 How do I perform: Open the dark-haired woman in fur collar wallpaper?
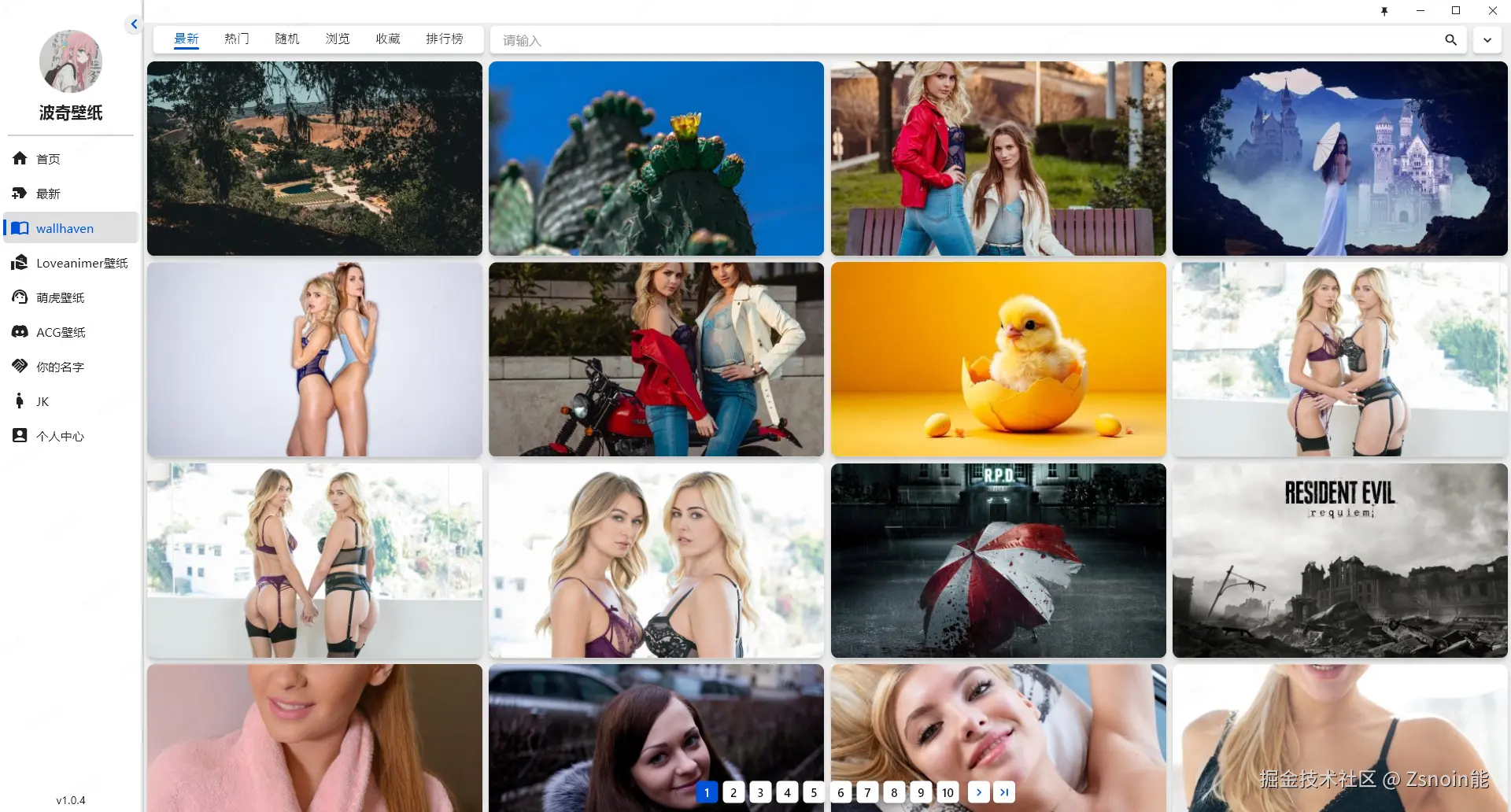tap(656, 738)
